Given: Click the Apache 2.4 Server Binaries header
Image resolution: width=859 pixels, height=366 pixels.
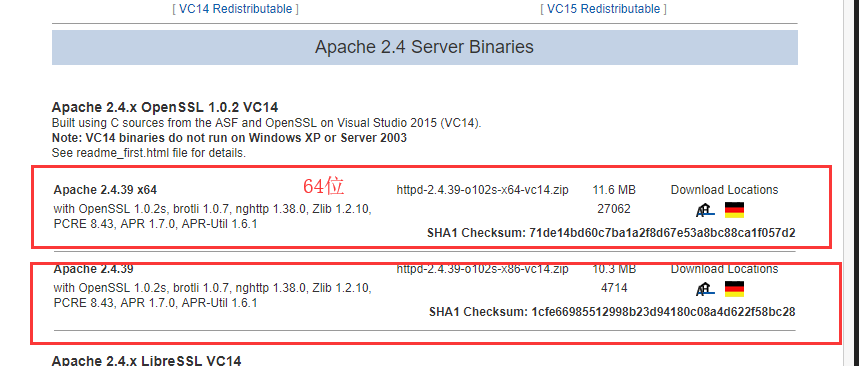Looking at the screenshot, I should (425, 47).
